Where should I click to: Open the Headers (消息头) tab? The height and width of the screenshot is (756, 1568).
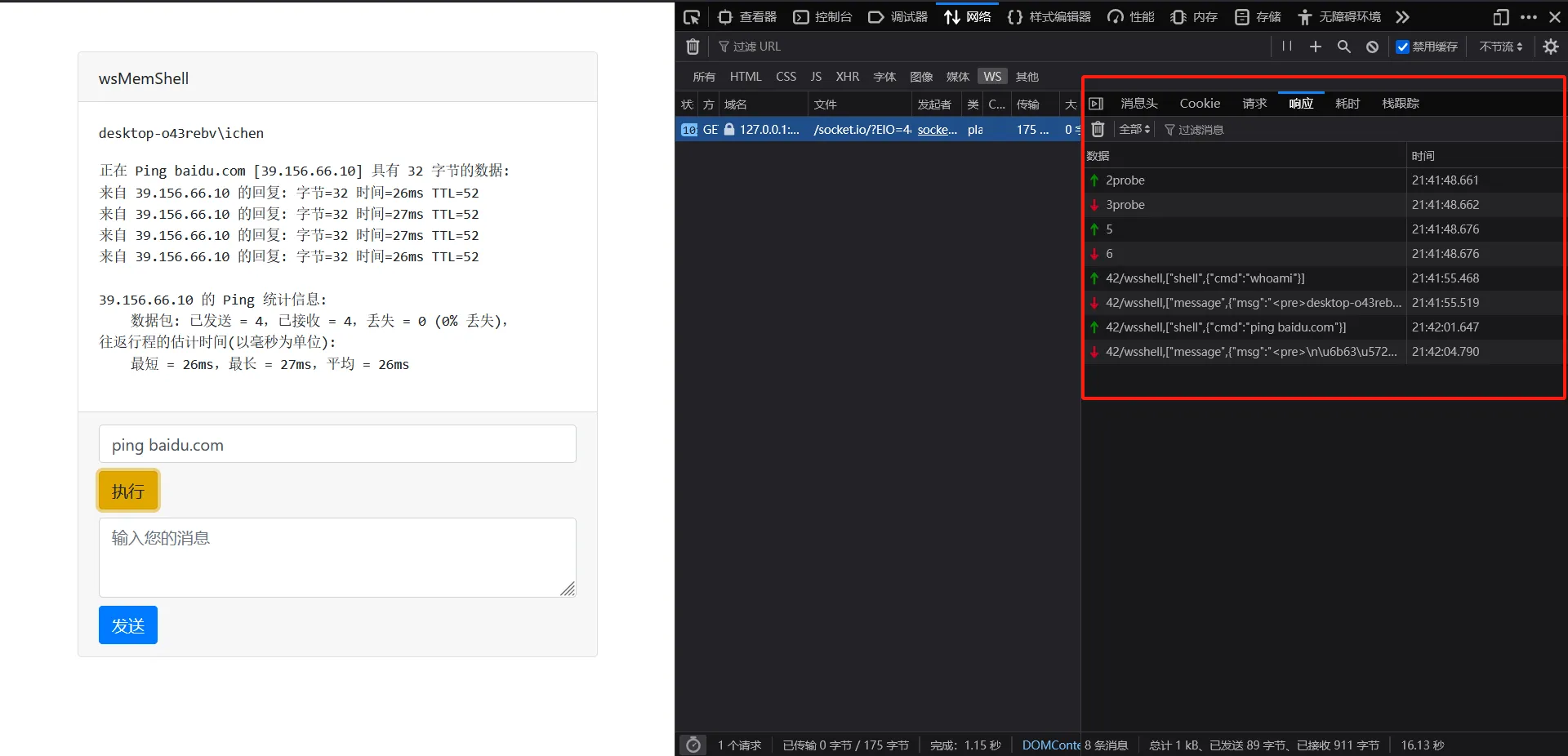click(1139, 104)
